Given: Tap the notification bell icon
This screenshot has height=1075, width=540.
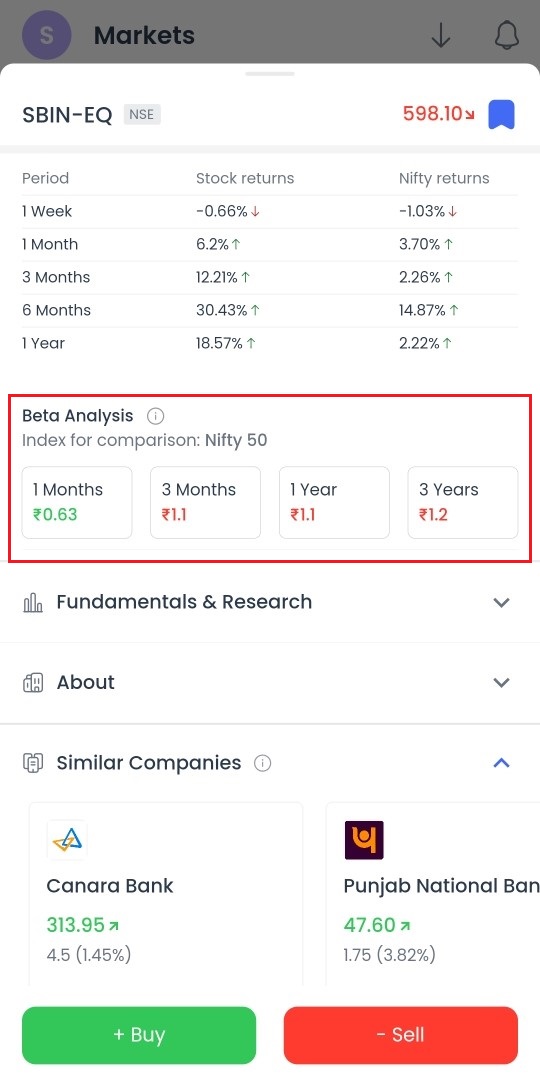Looking at the screenshot, I should 506,35.
